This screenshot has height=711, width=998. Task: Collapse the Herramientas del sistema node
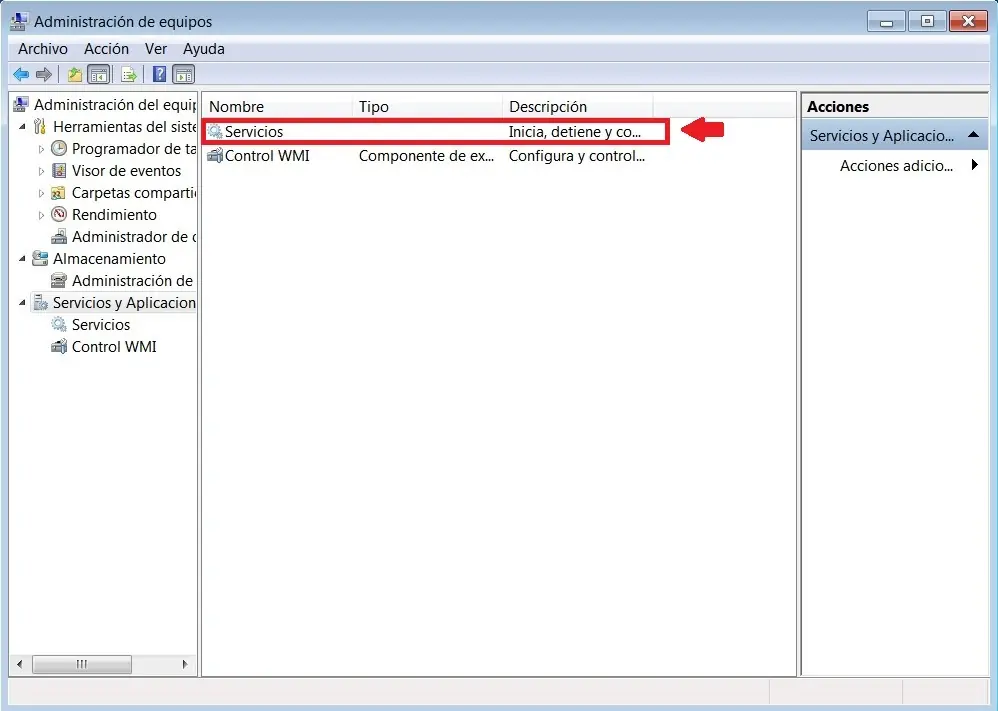pyautogui.click(x=22, y=127)
